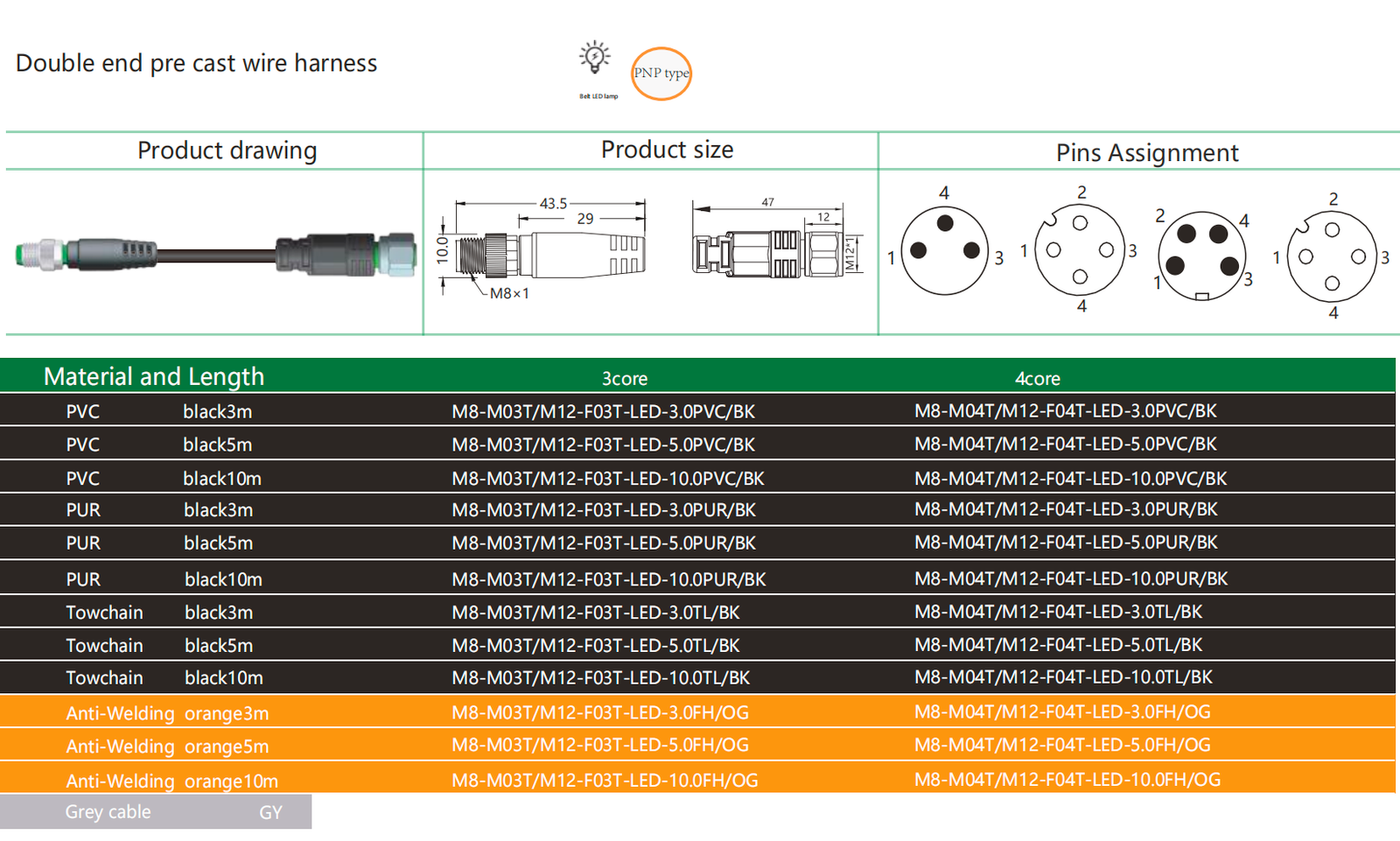Click the Product drawing header
The height and width of the screenshot is (841, 1400).
pyautogui.click(x=227, y=151)
